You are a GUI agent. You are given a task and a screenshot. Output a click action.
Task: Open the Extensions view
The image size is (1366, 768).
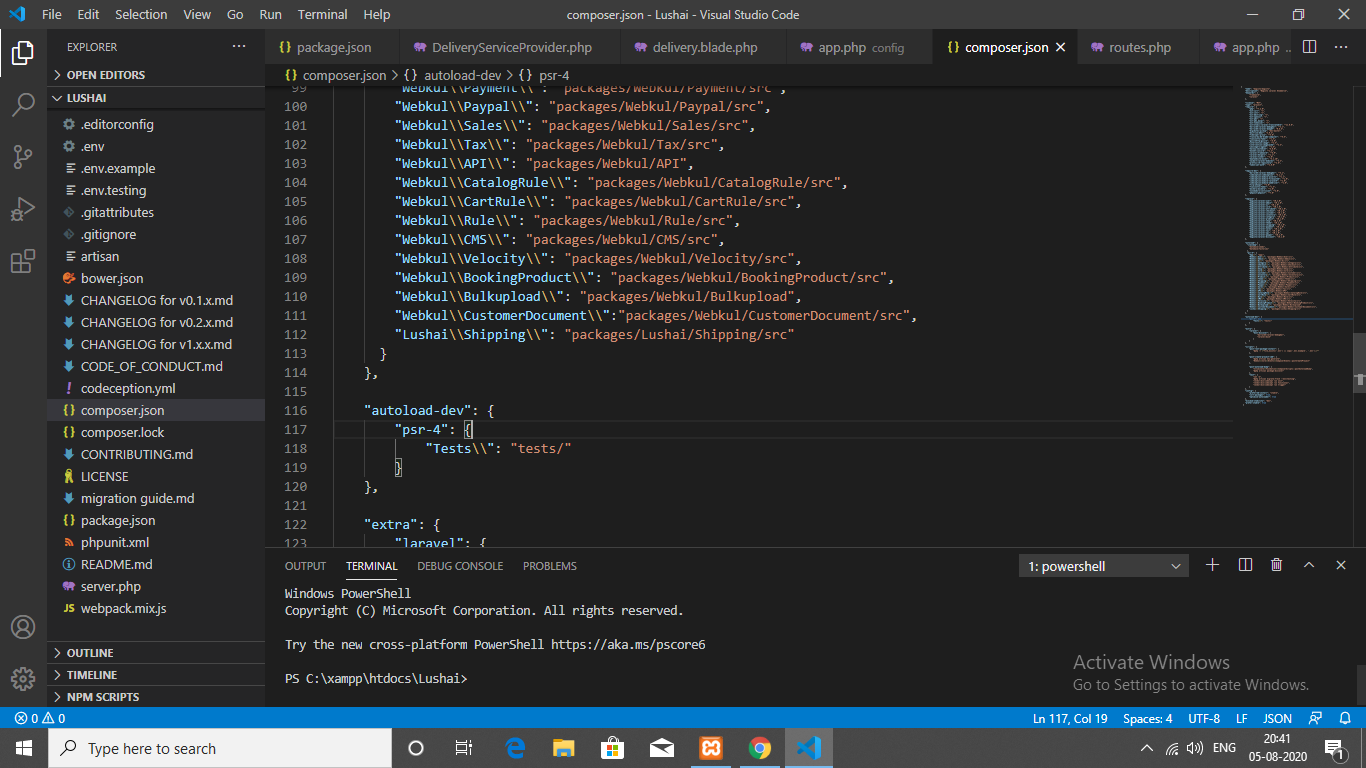point(23,261)
